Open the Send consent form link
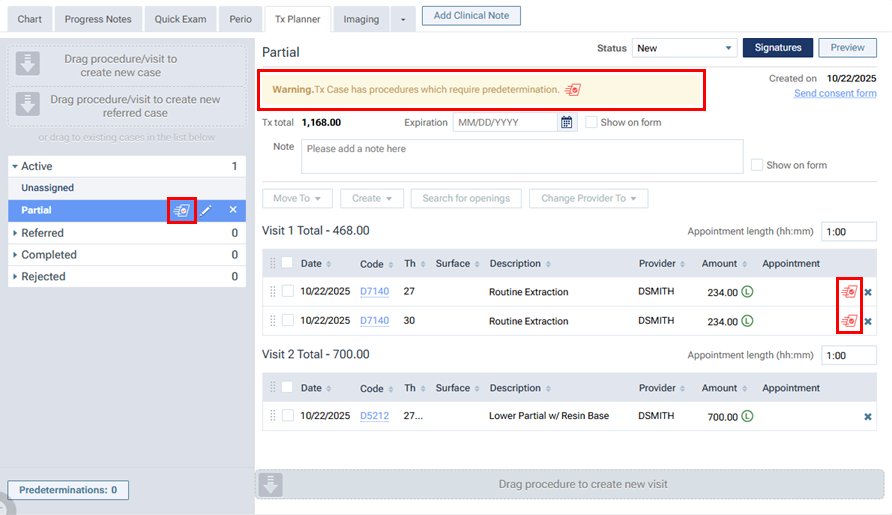The width and height of the screenshot is (892, 515). (x=835, y=93)
